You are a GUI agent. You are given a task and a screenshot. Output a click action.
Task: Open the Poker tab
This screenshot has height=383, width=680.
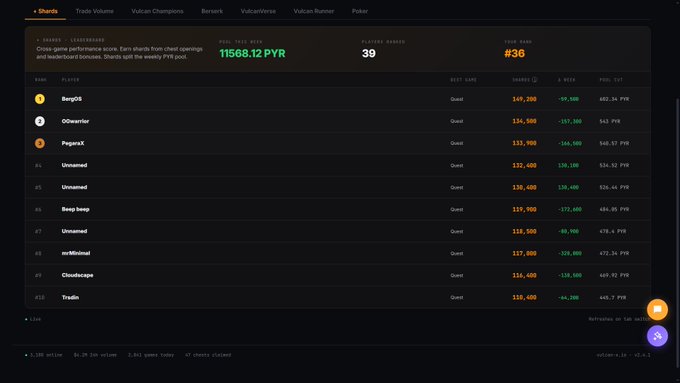click(360, 11)
